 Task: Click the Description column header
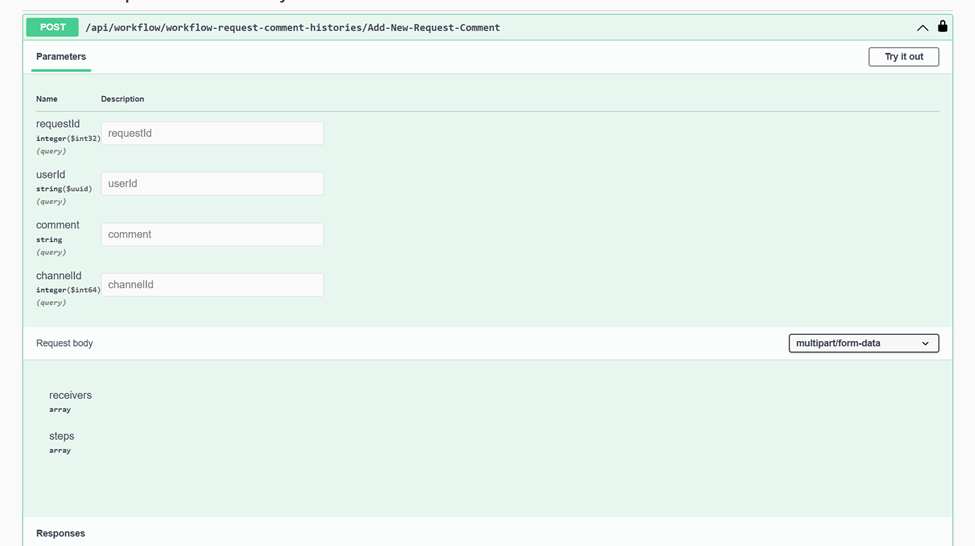click(x=122, y=99)
